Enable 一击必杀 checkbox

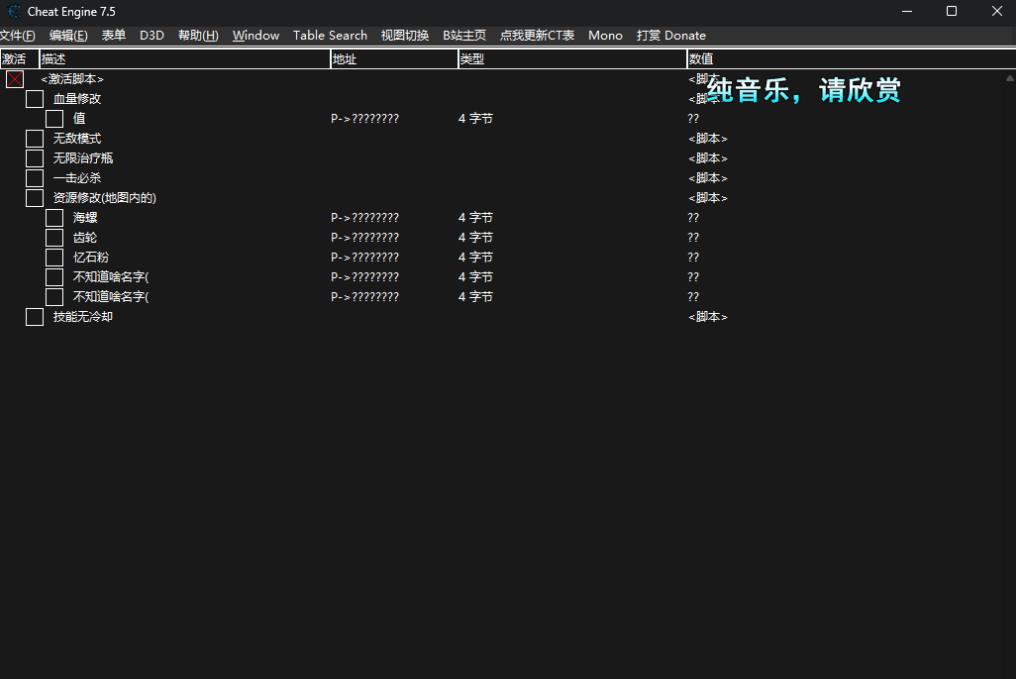[34, 178]
